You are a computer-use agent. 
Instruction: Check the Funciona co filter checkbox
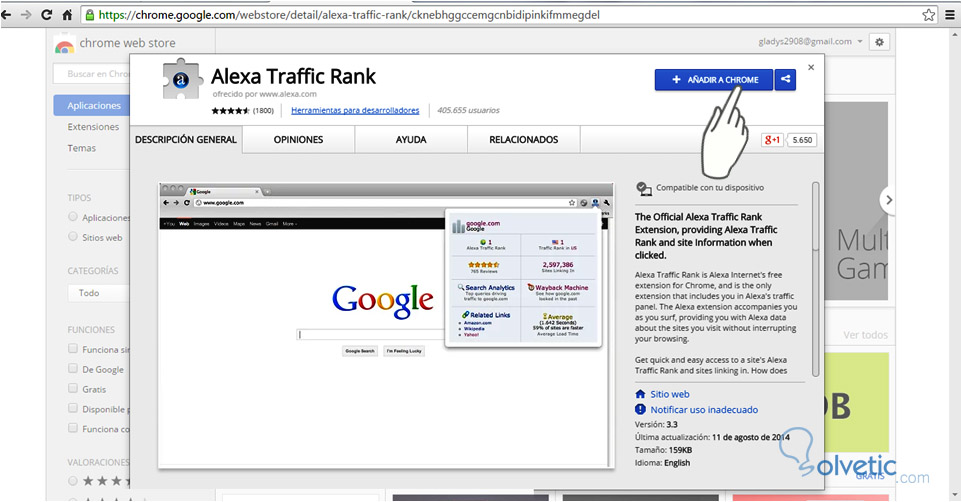coord(73,428)
